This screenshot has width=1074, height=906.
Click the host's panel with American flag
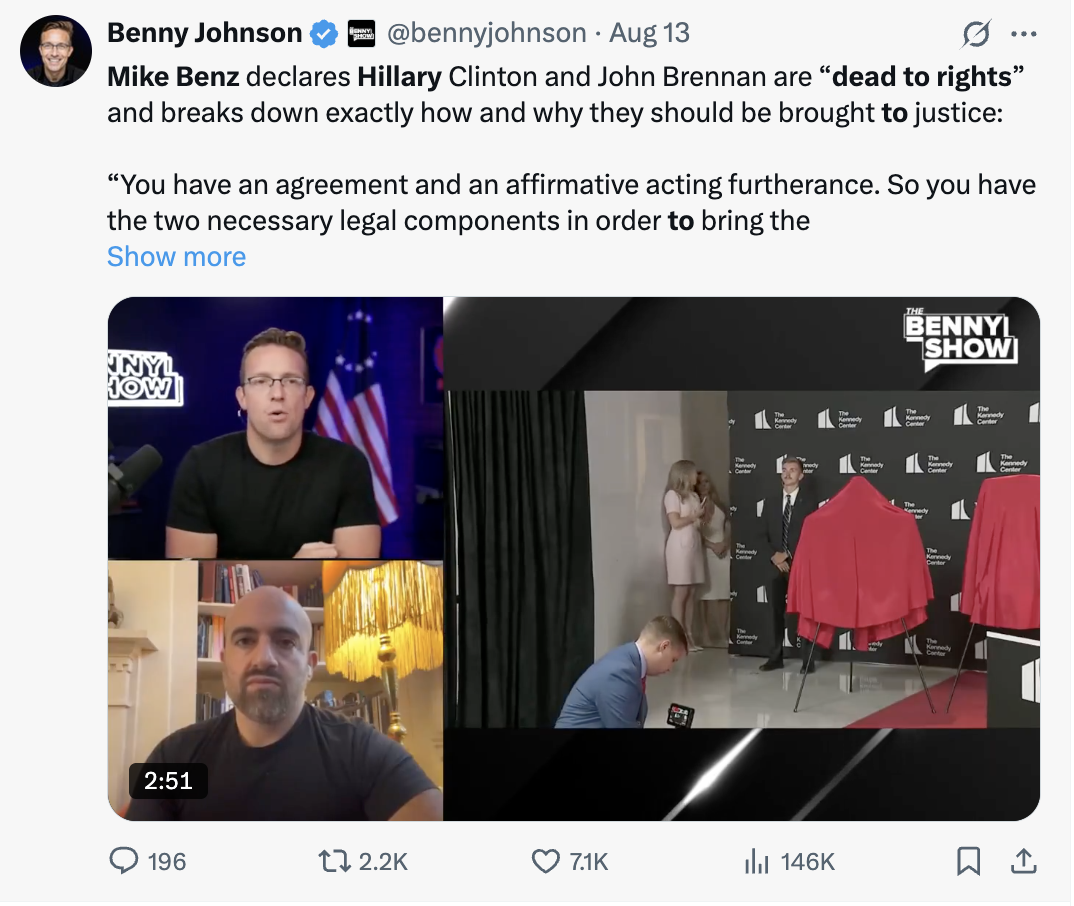pos(275,428)
